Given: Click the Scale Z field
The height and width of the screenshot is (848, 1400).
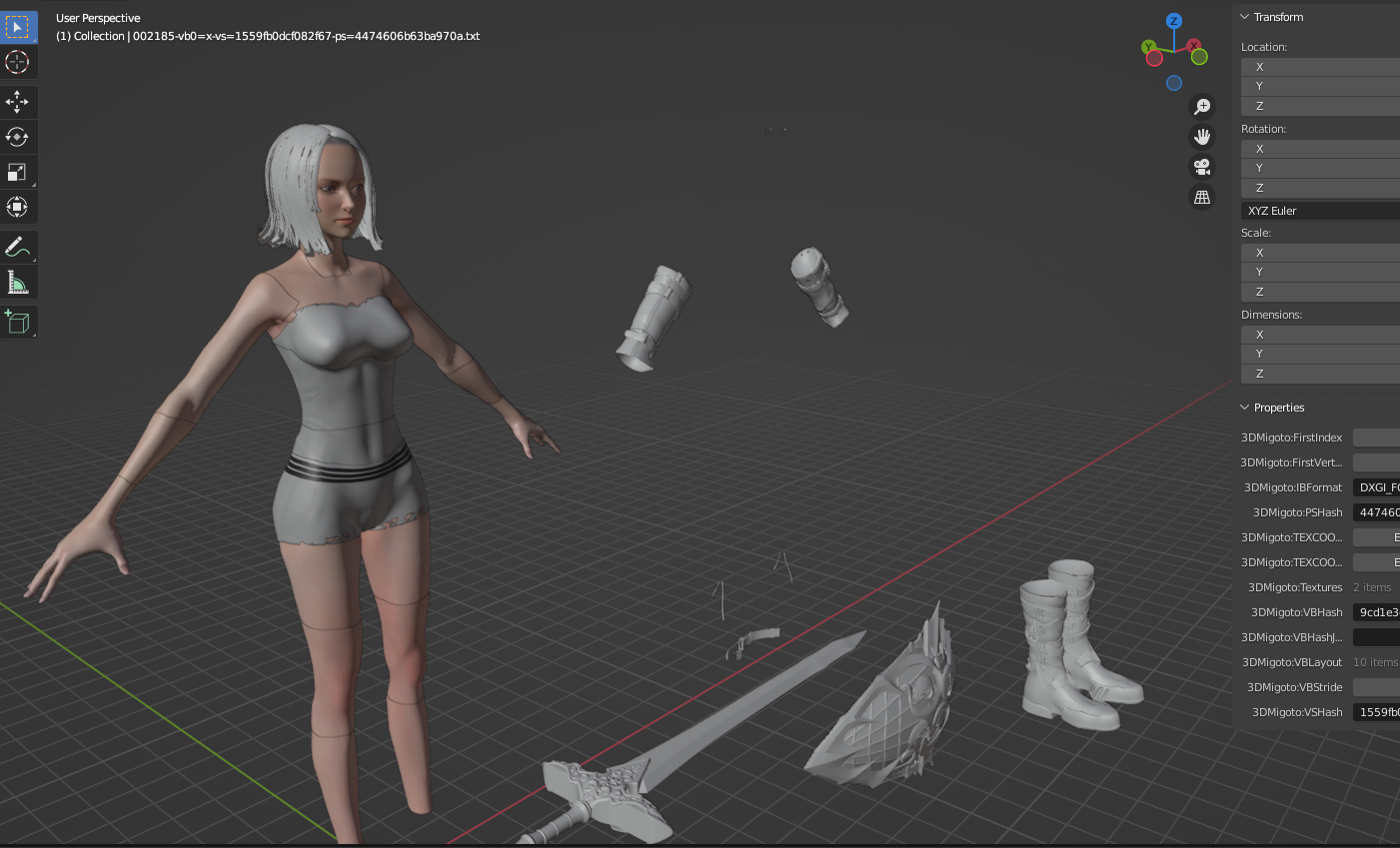Looking at the screenshot, I should coord(1320,292).
